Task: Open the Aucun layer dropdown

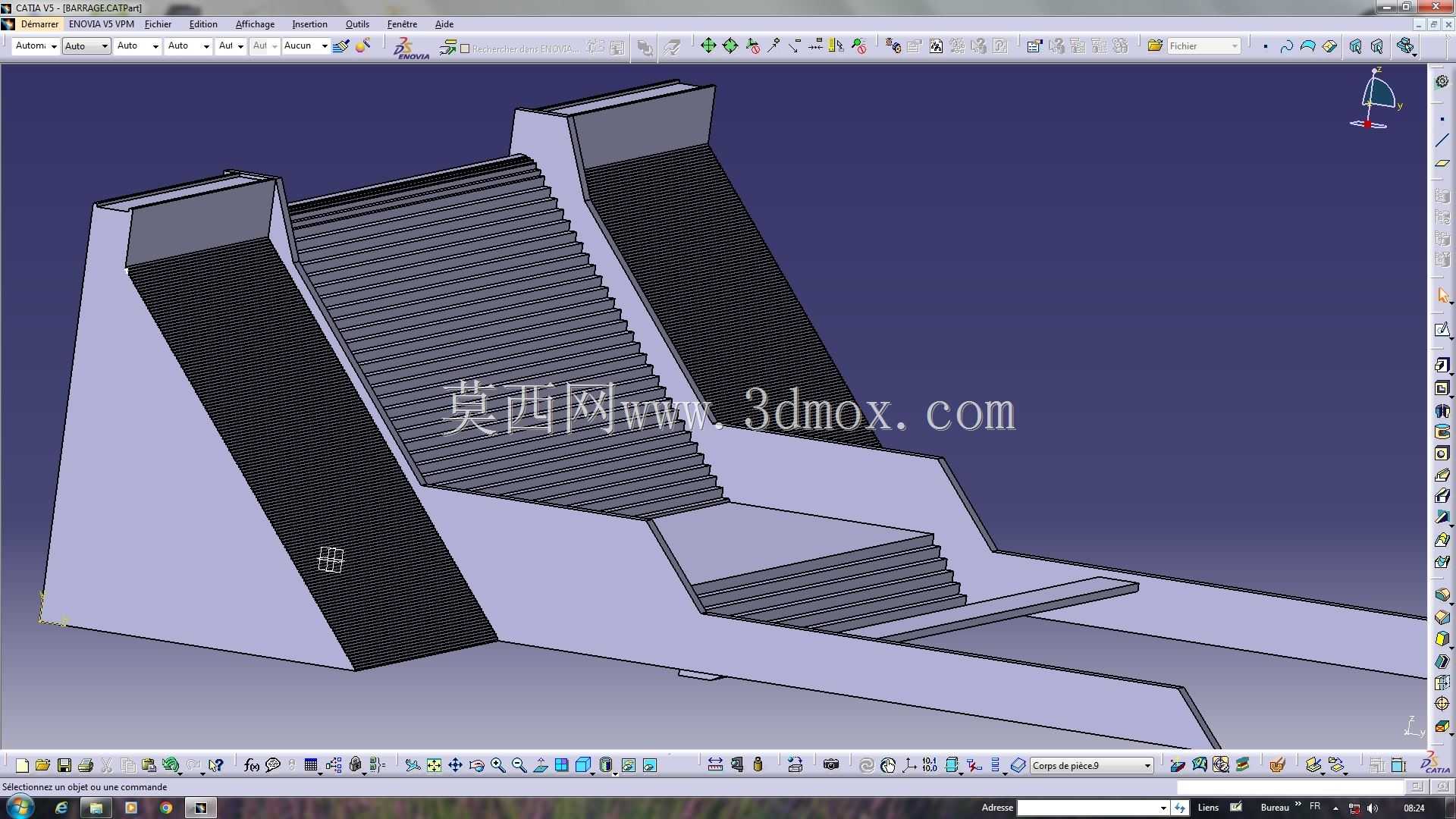Action: 306,45
